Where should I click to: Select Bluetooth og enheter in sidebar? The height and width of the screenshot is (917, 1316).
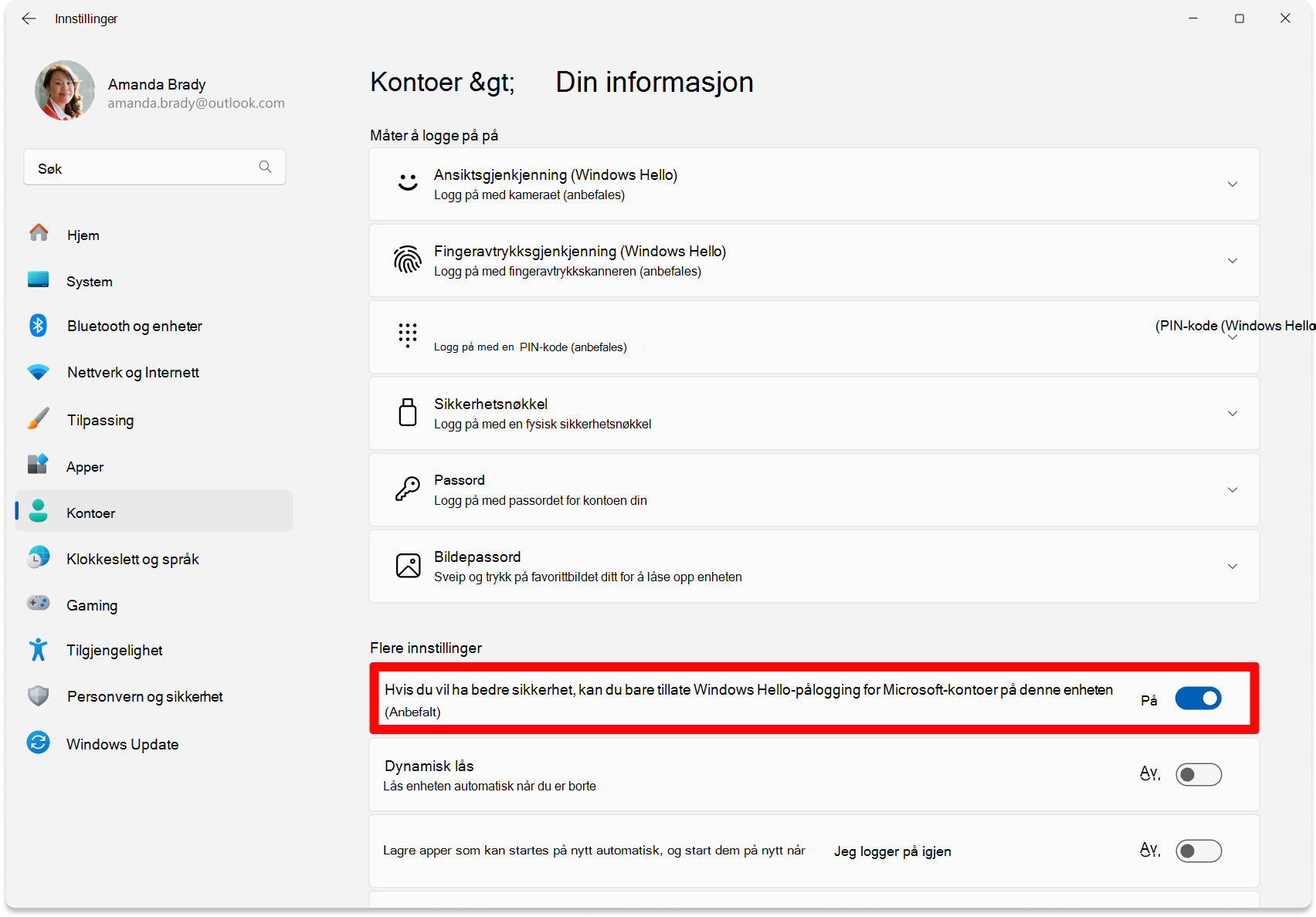tap(154, 326)
